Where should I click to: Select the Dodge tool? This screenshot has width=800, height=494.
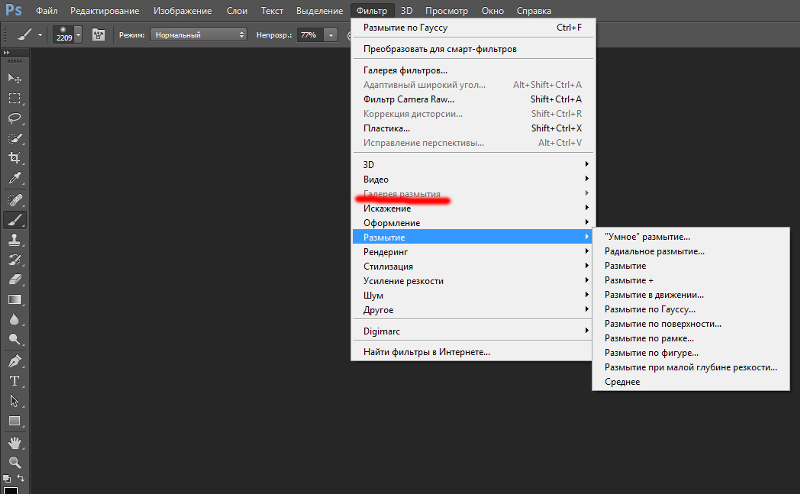[x=14, y=339]
